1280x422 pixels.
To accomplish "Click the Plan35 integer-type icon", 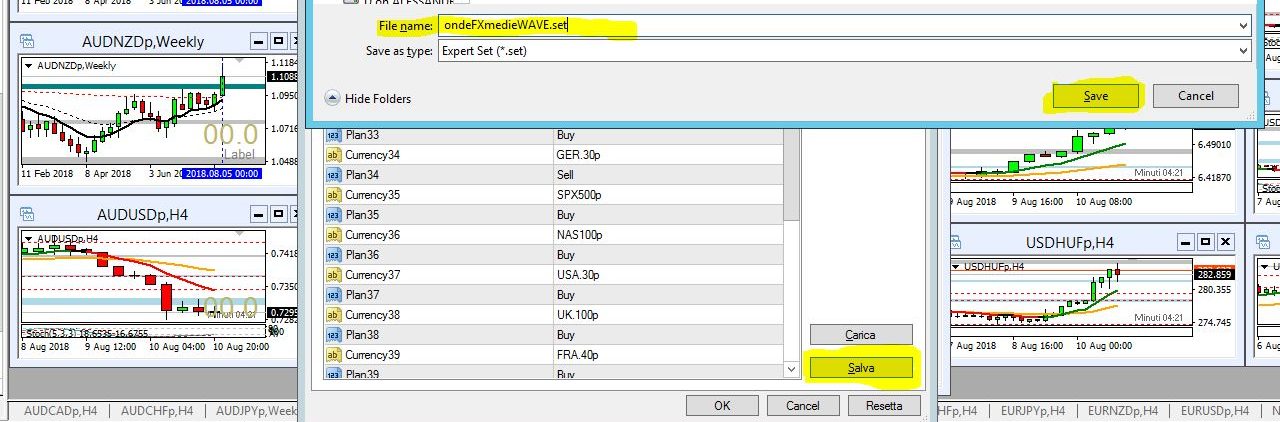I will click(x=334, y=215).
